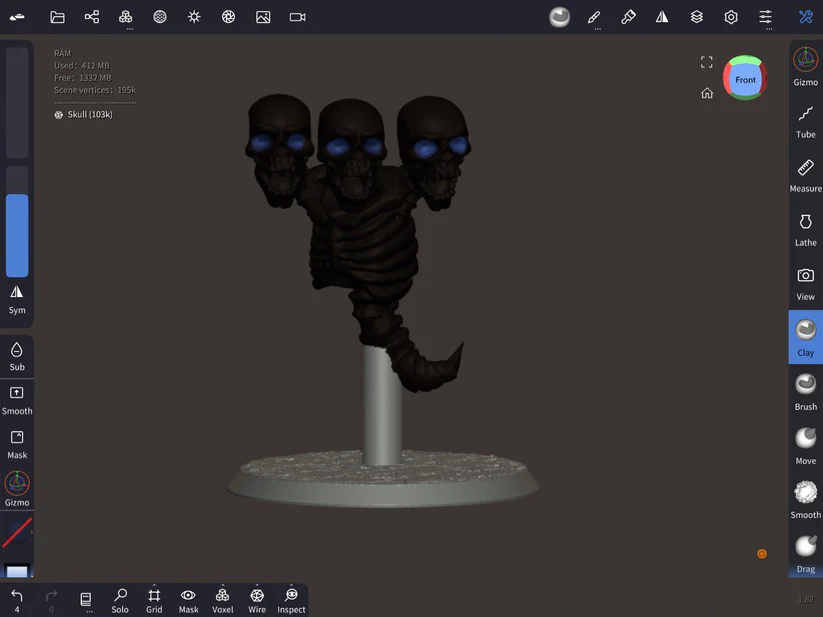Open the Post Process aperture menu
823x617 pixels.
click(x=228, y=17)
